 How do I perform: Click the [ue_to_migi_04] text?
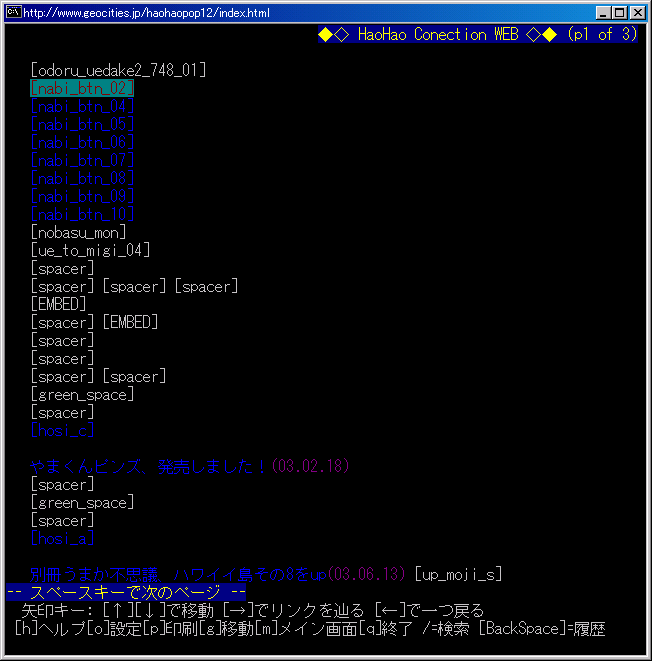point(90,250)
